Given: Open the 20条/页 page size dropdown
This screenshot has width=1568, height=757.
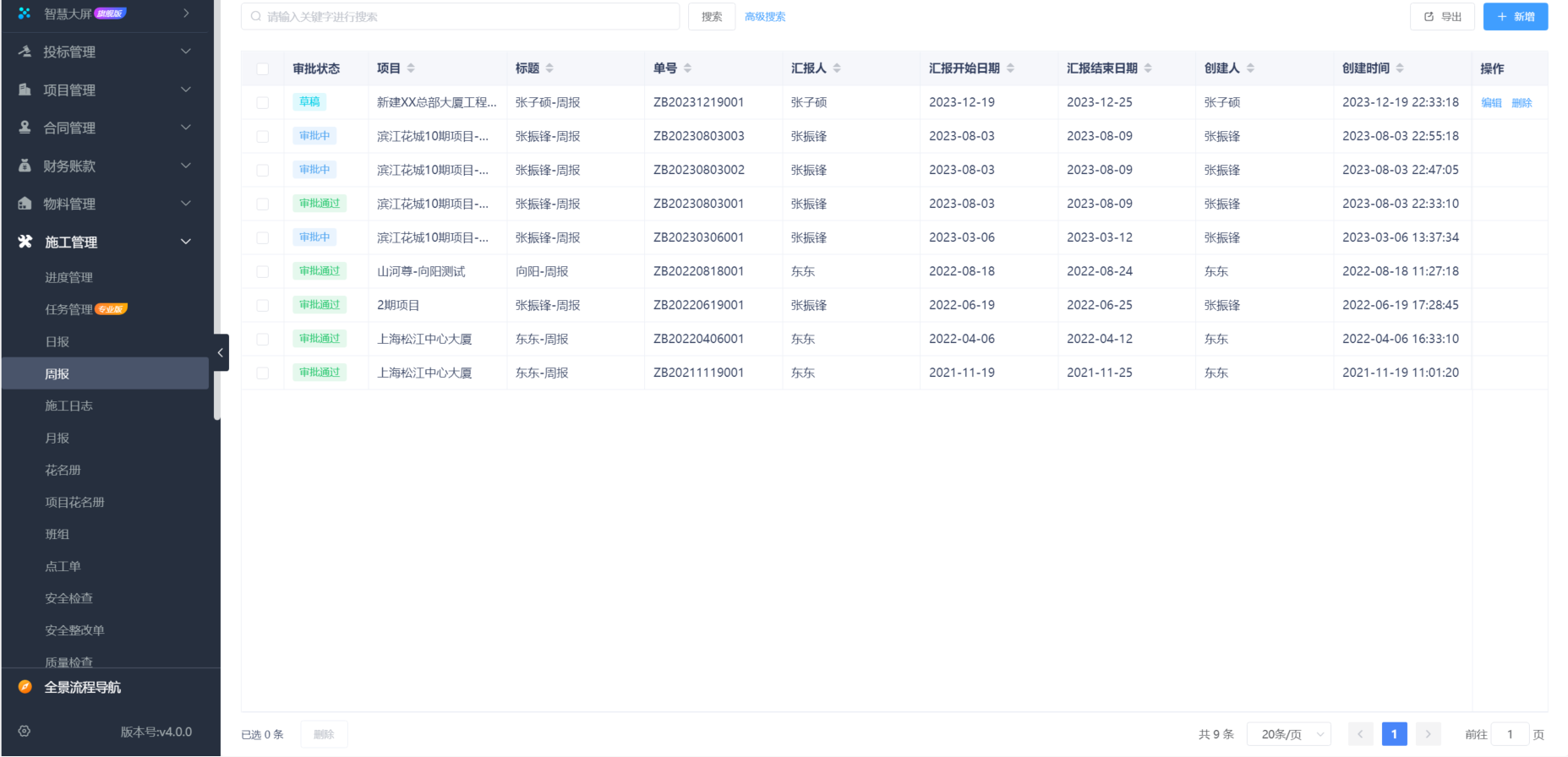Looking at the screenshot, I should pyautogui.click(x=1289, y=734).
